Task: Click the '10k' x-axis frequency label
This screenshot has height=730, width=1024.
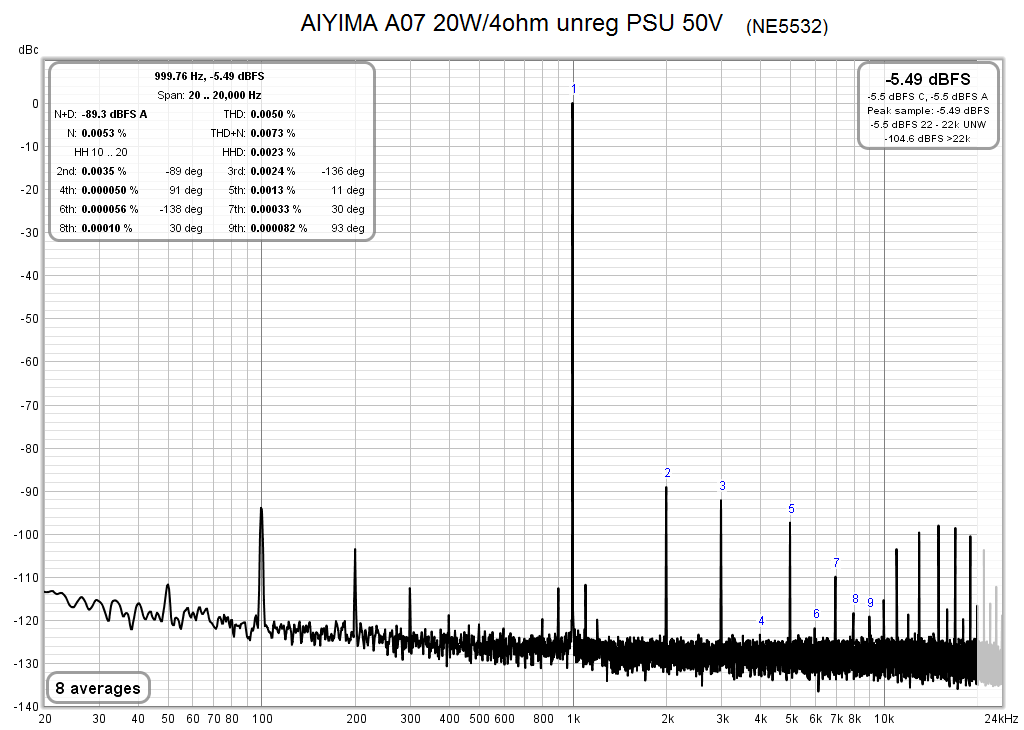Action: [x=884, y=719]
